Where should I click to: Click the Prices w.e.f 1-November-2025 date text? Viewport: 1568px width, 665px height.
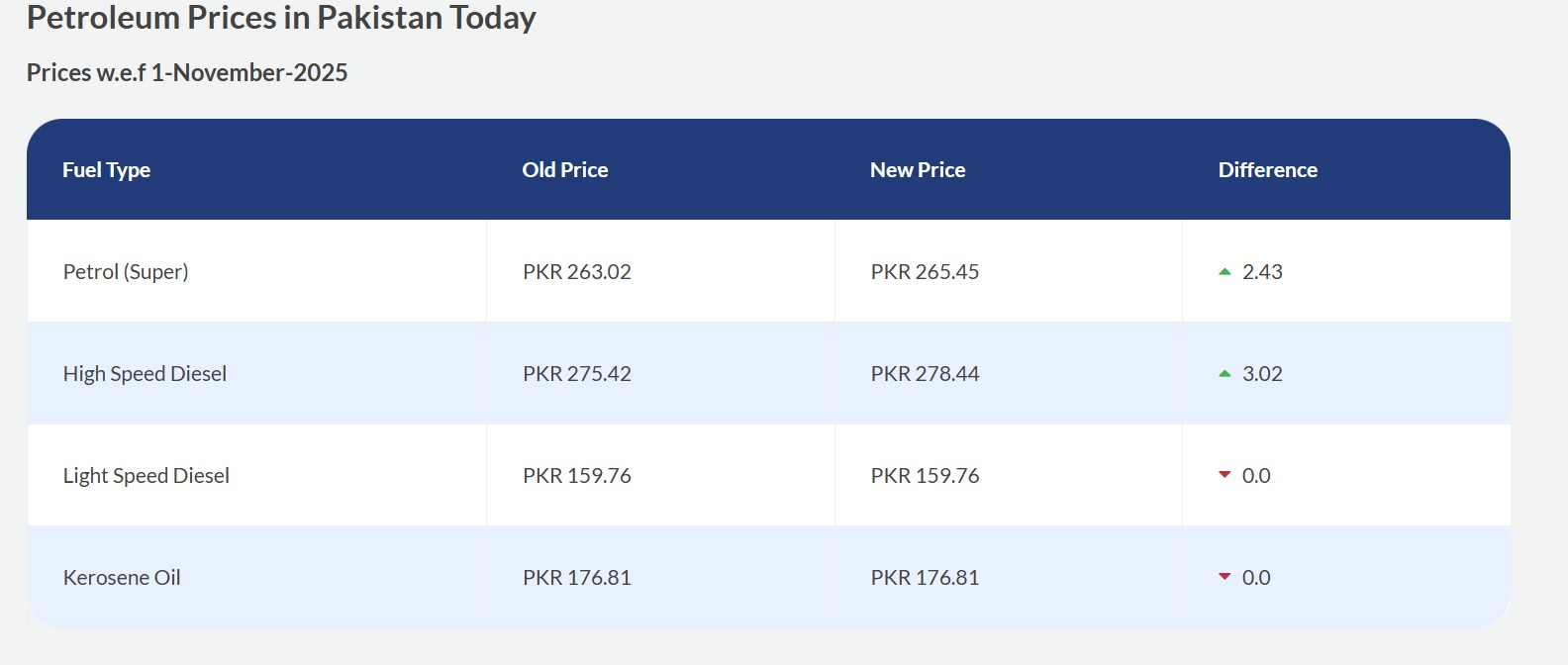click(x=187, y=73)
